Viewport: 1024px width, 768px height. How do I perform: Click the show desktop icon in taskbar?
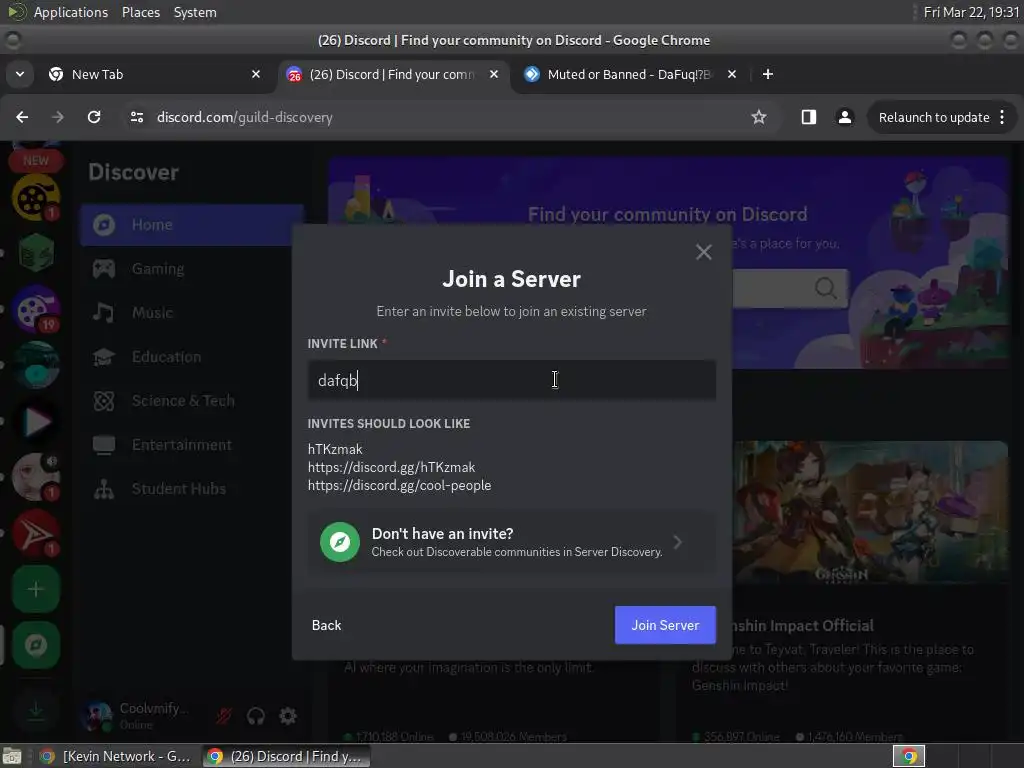coord(12,756)
